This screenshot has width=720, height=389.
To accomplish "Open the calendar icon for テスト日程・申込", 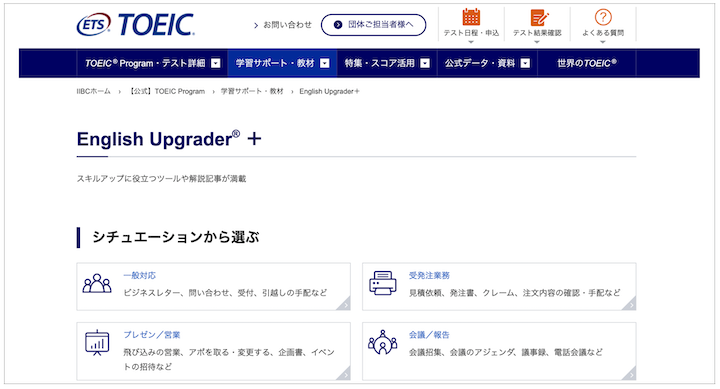I will [x=471, y=17].
